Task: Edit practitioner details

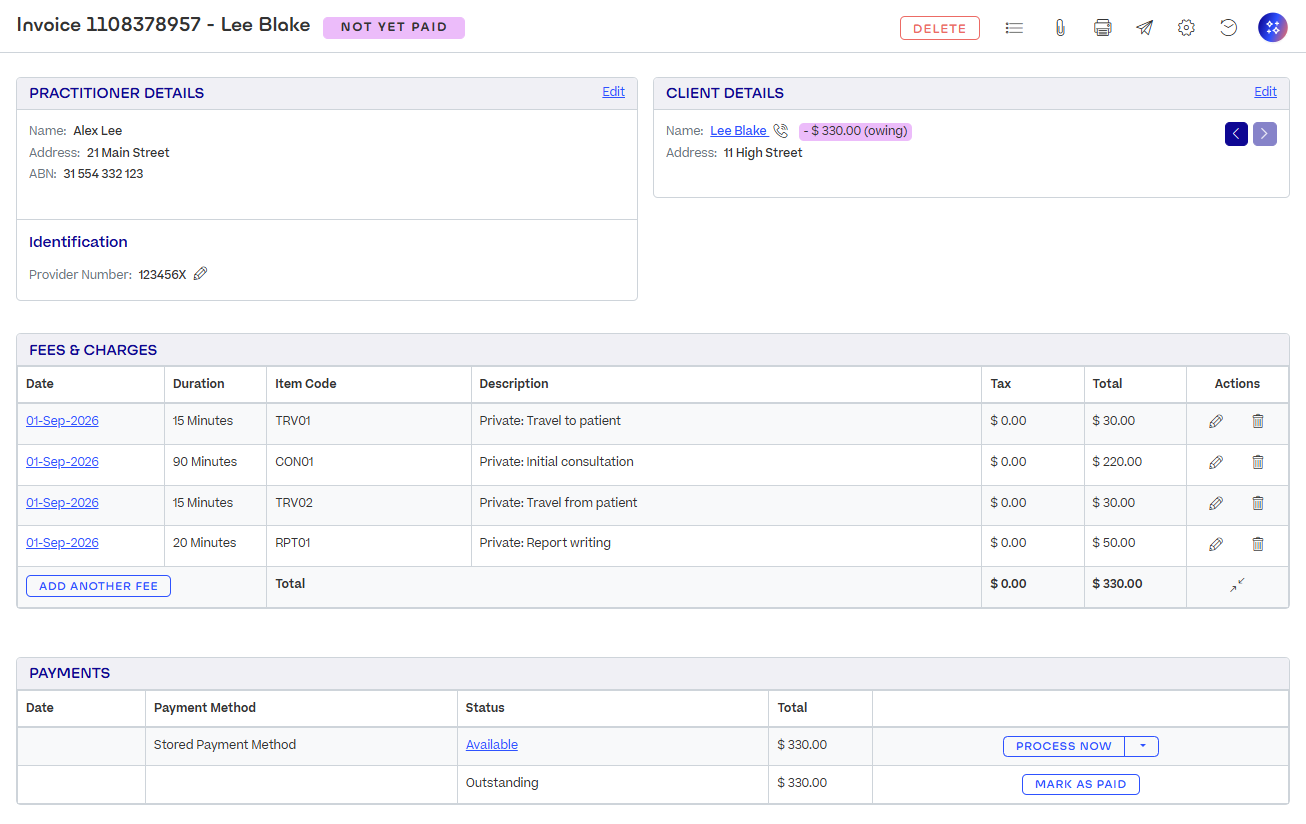Action: click(x=613, y=92)
